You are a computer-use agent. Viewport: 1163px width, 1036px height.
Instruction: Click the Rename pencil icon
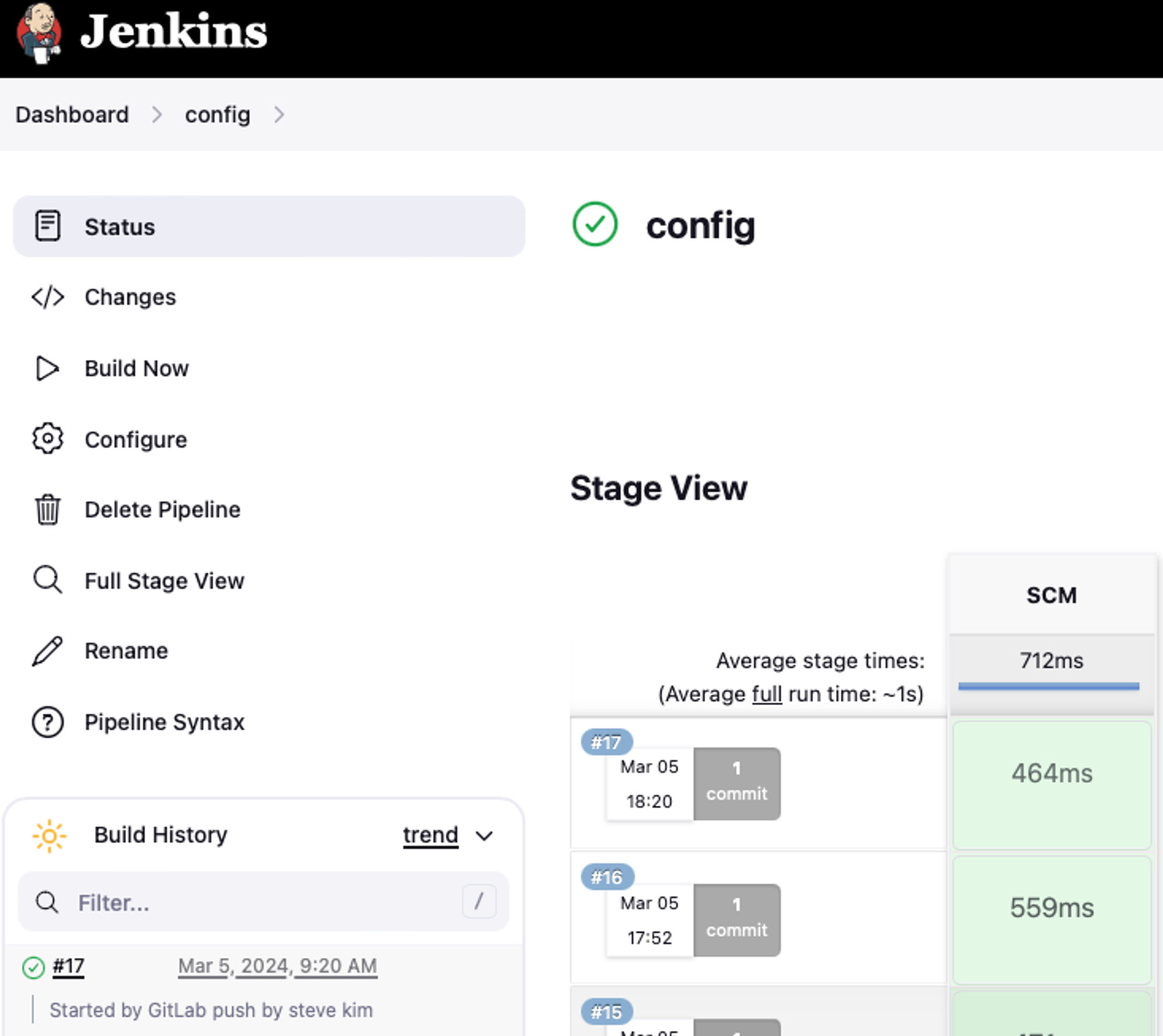(x=48, y=651)
